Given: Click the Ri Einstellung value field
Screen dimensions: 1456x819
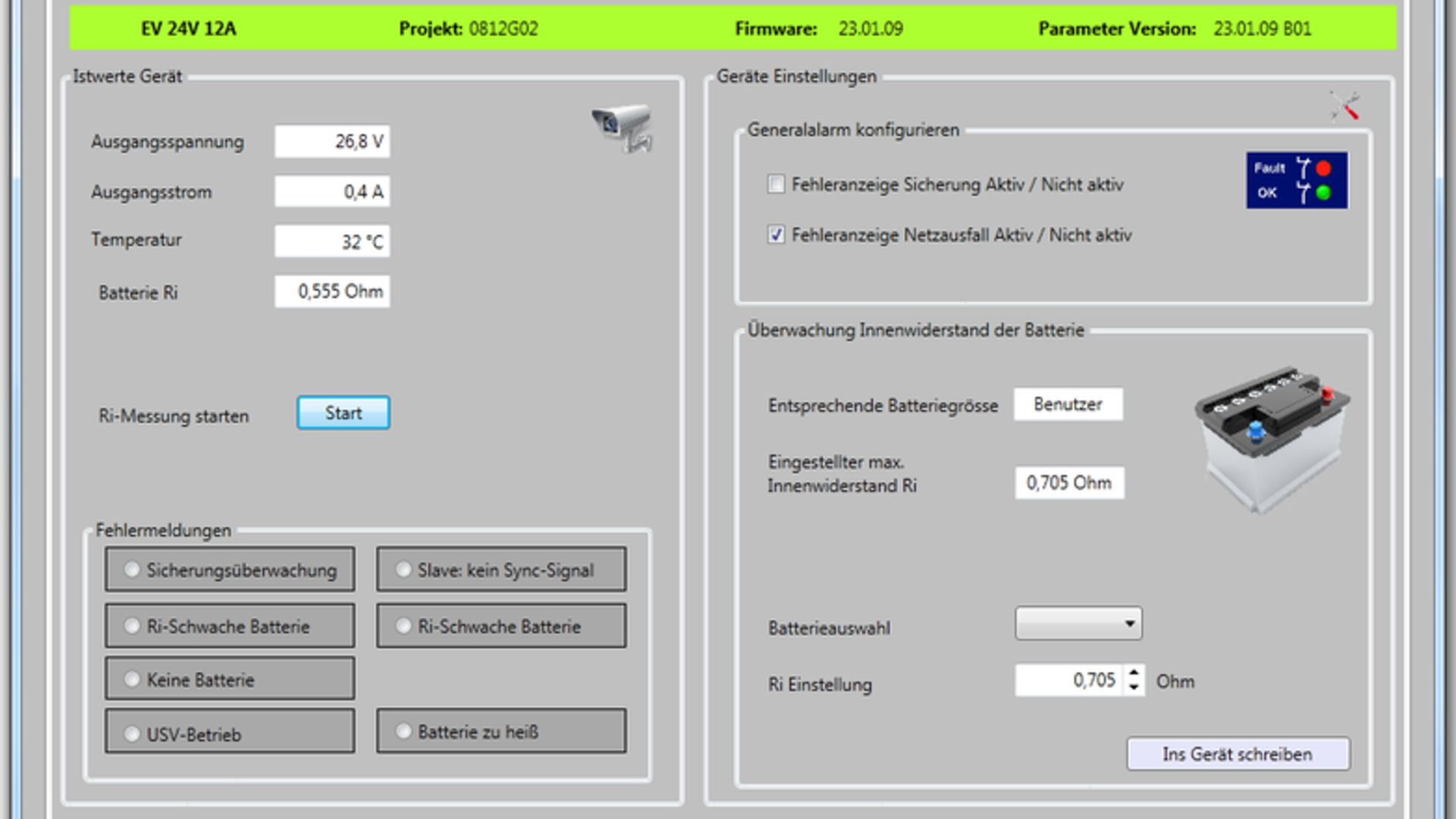Looking at the screenshot, I should point(1069,680).
